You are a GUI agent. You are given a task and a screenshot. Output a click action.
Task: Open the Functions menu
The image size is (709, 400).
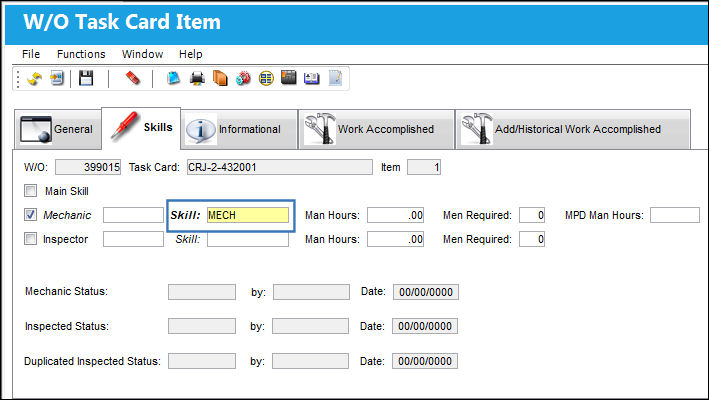[81, 54]
